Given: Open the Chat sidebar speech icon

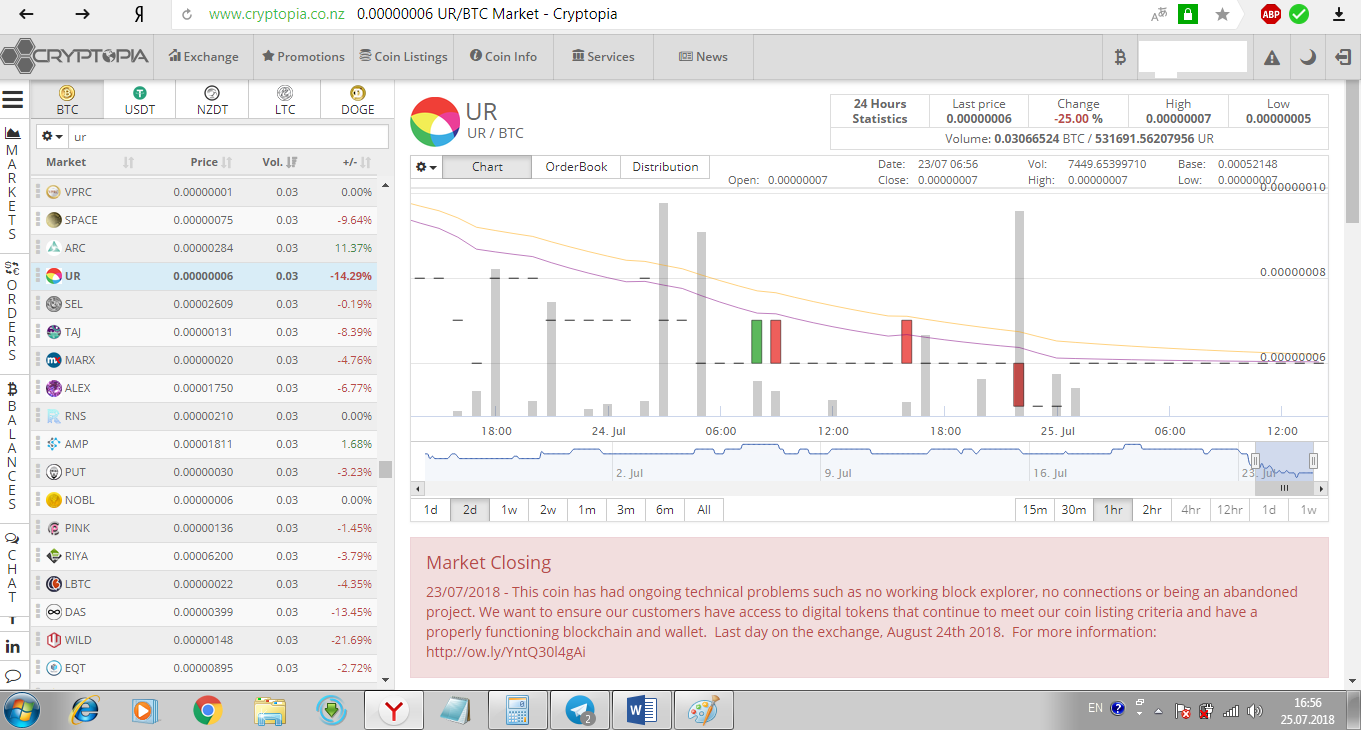Looking at the screenshot, I should tap(12, 538).
